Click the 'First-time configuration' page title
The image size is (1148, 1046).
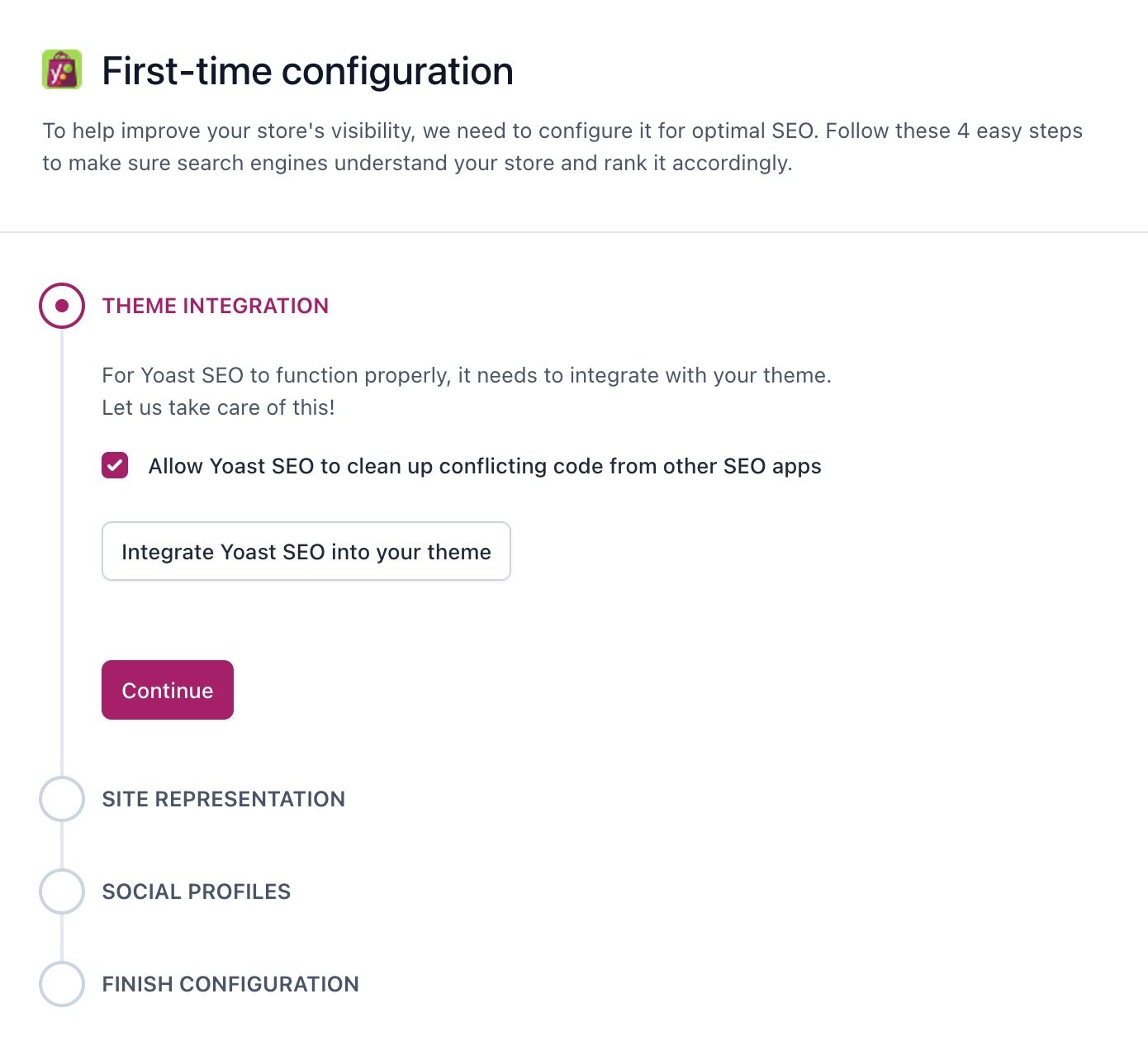(x=307, y=71)
